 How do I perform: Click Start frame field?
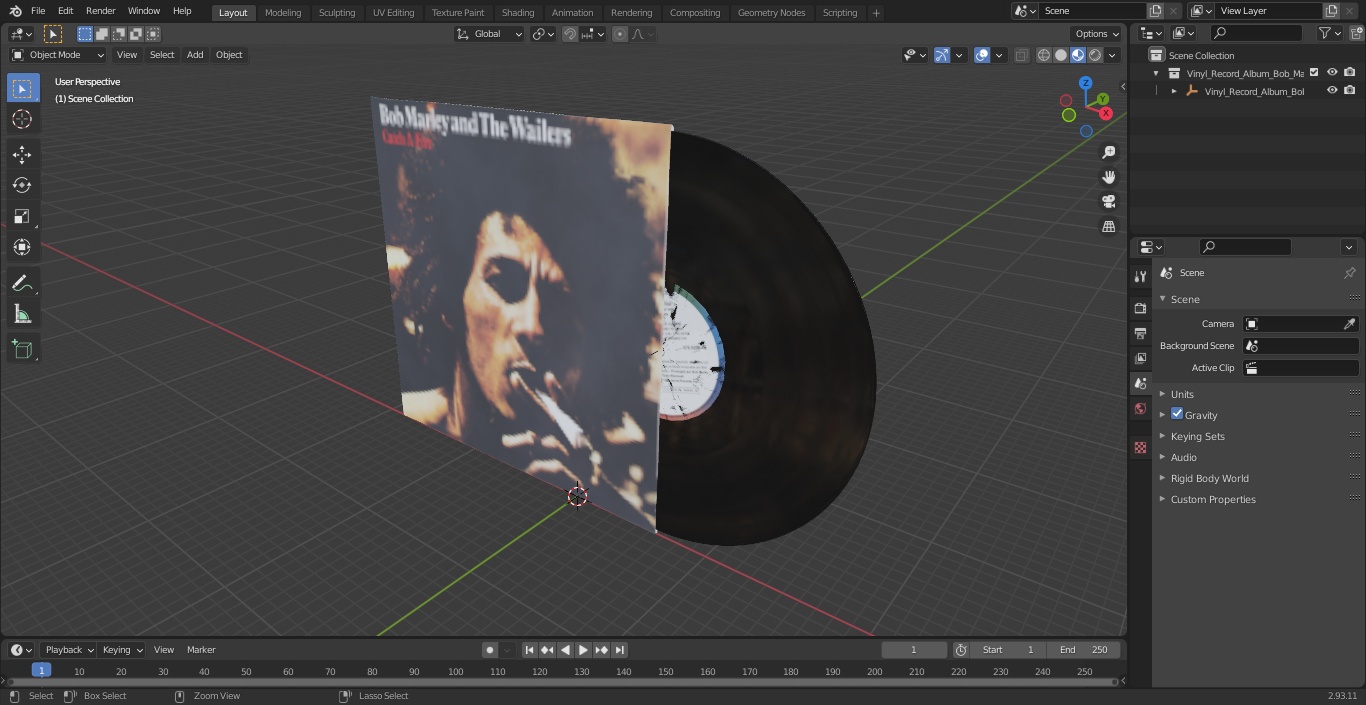[1008, 650]
